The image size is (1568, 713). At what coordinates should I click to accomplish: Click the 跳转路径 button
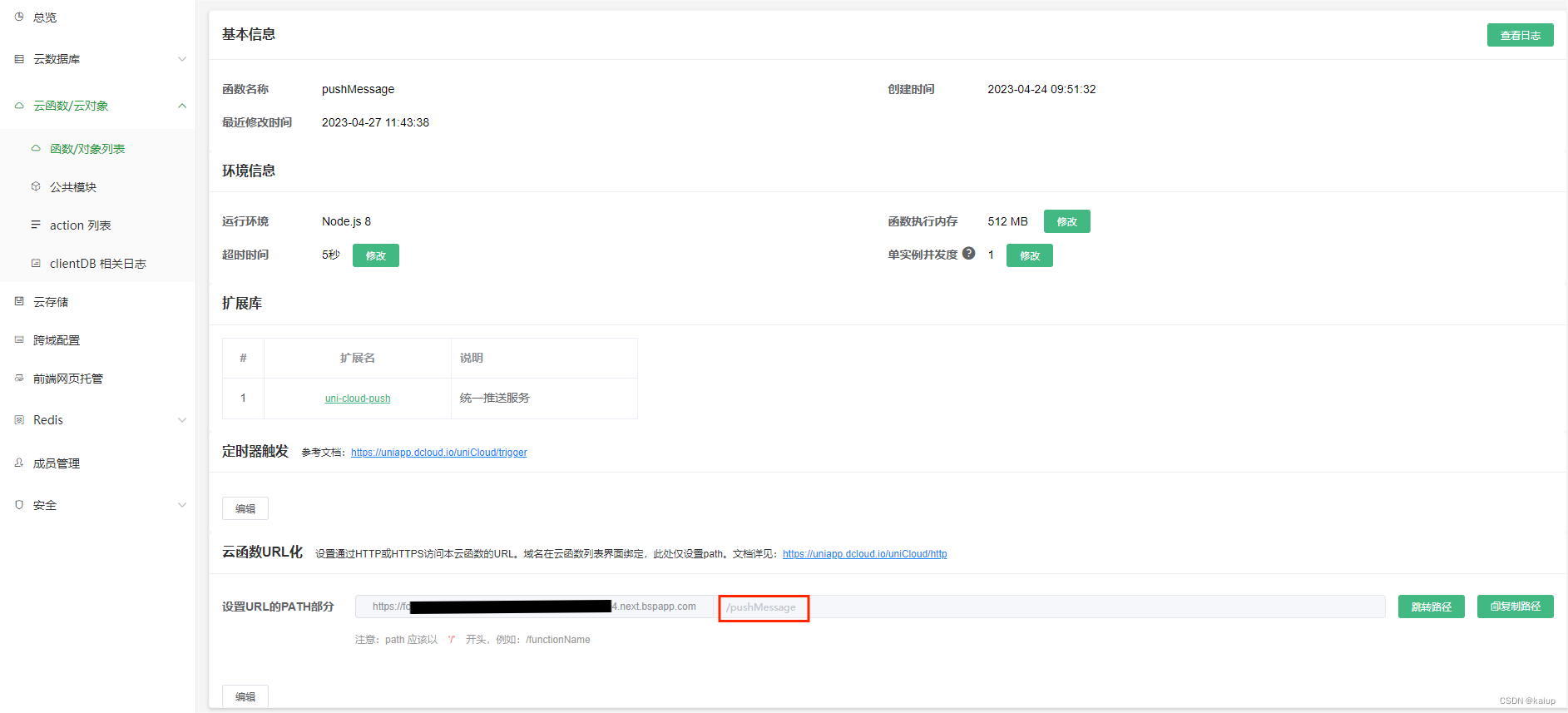click(1432, 607)
